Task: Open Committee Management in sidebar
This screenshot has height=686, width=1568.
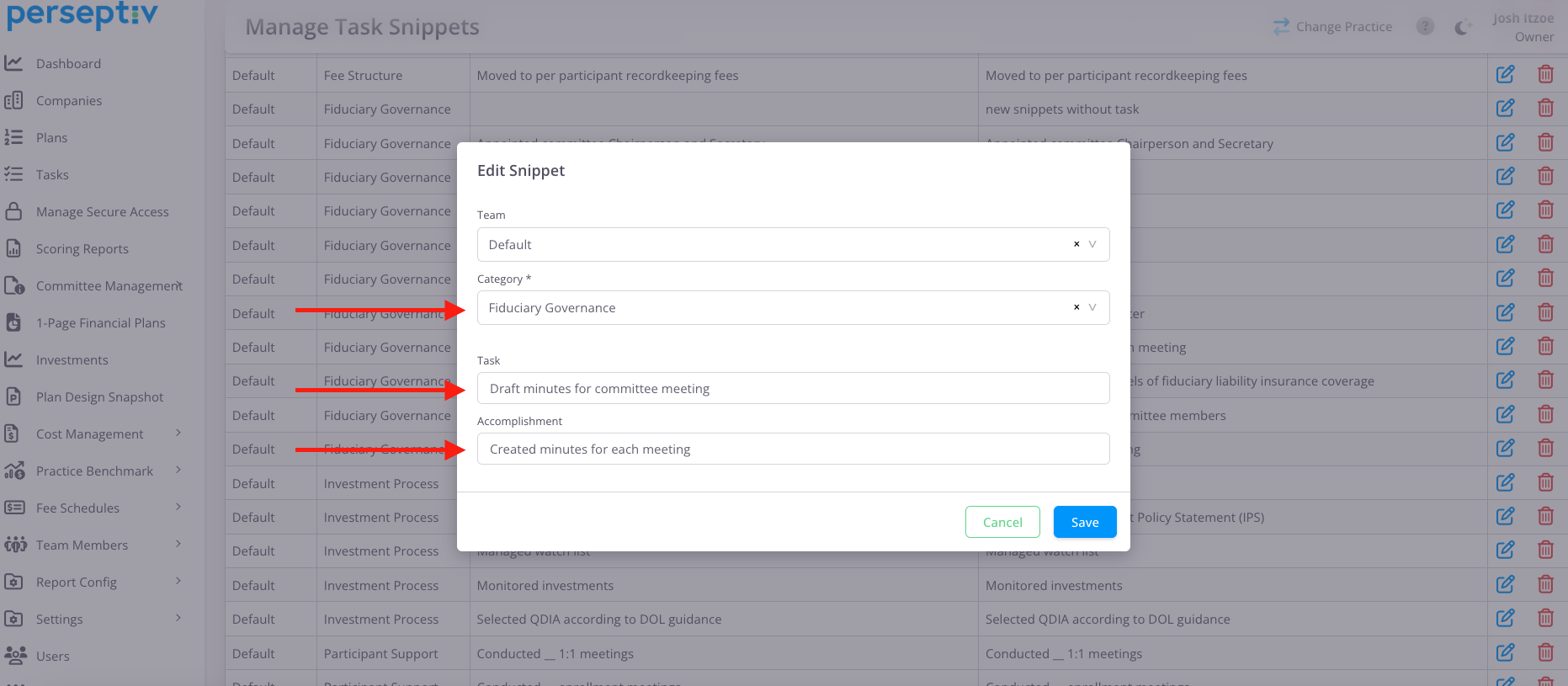Action: (x=109, y=286)
